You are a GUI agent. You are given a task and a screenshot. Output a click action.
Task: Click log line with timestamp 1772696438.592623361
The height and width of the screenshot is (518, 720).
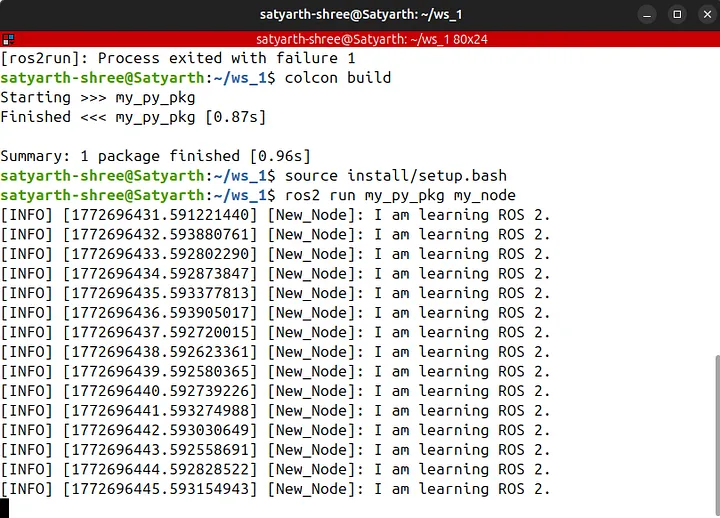pos(275,352)
